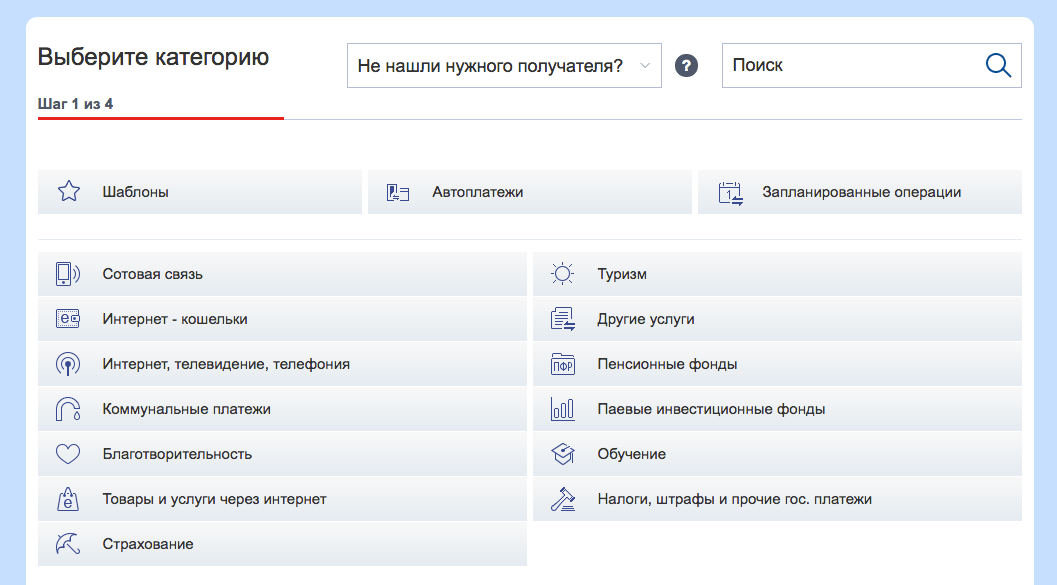The width and height of the screenshot is (1057, 585).
Task: Open Паевые инвестиционные фонды category
Action: pyautogui.click(x=711, y=409)
